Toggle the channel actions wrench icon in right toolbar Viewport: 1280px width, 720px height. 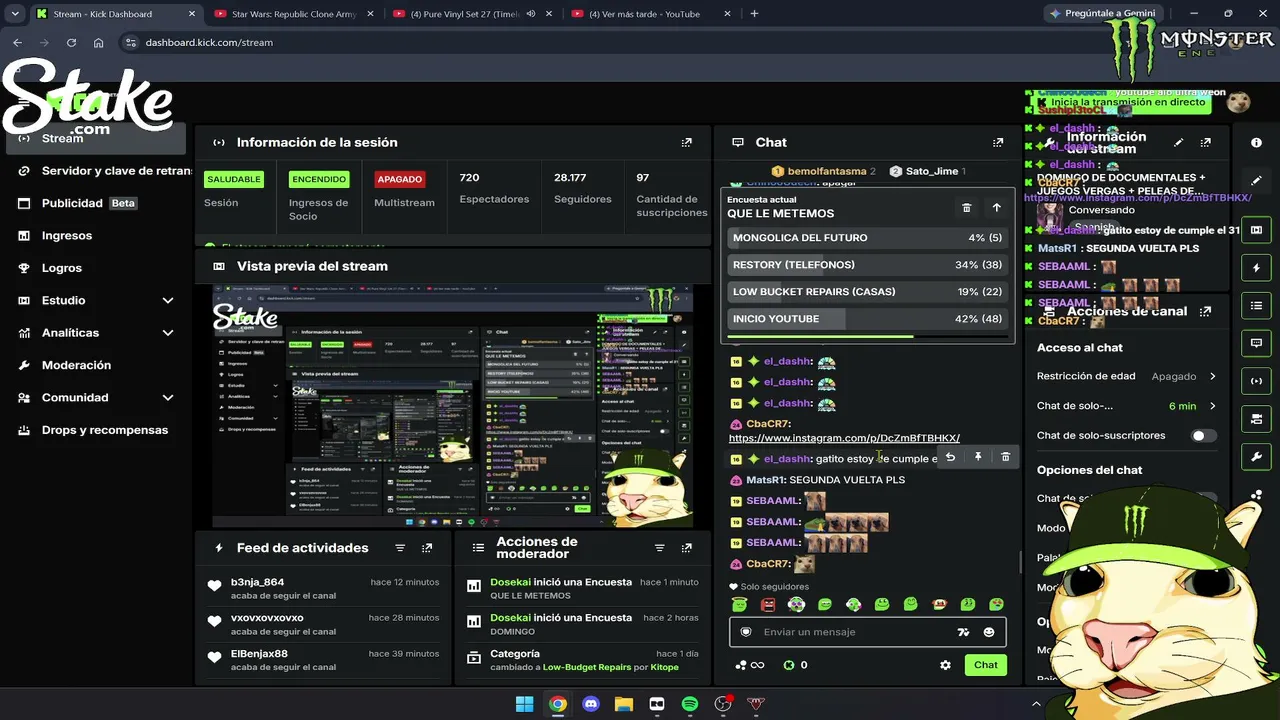click(1256, 457)
